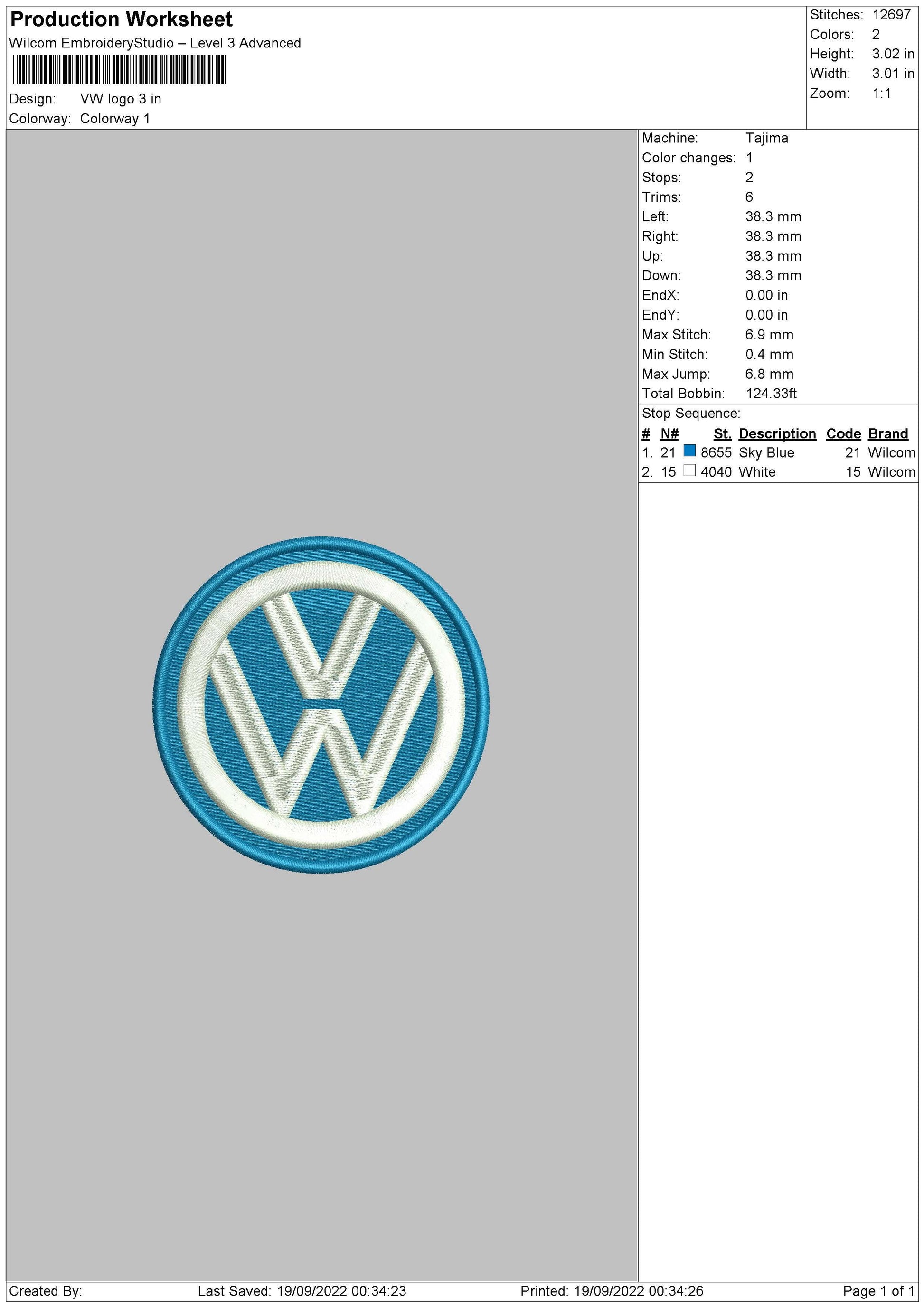
Task: Click the Design name 'VW logo 3 in'
Action: pyautogui.click(x=123, y=99)
